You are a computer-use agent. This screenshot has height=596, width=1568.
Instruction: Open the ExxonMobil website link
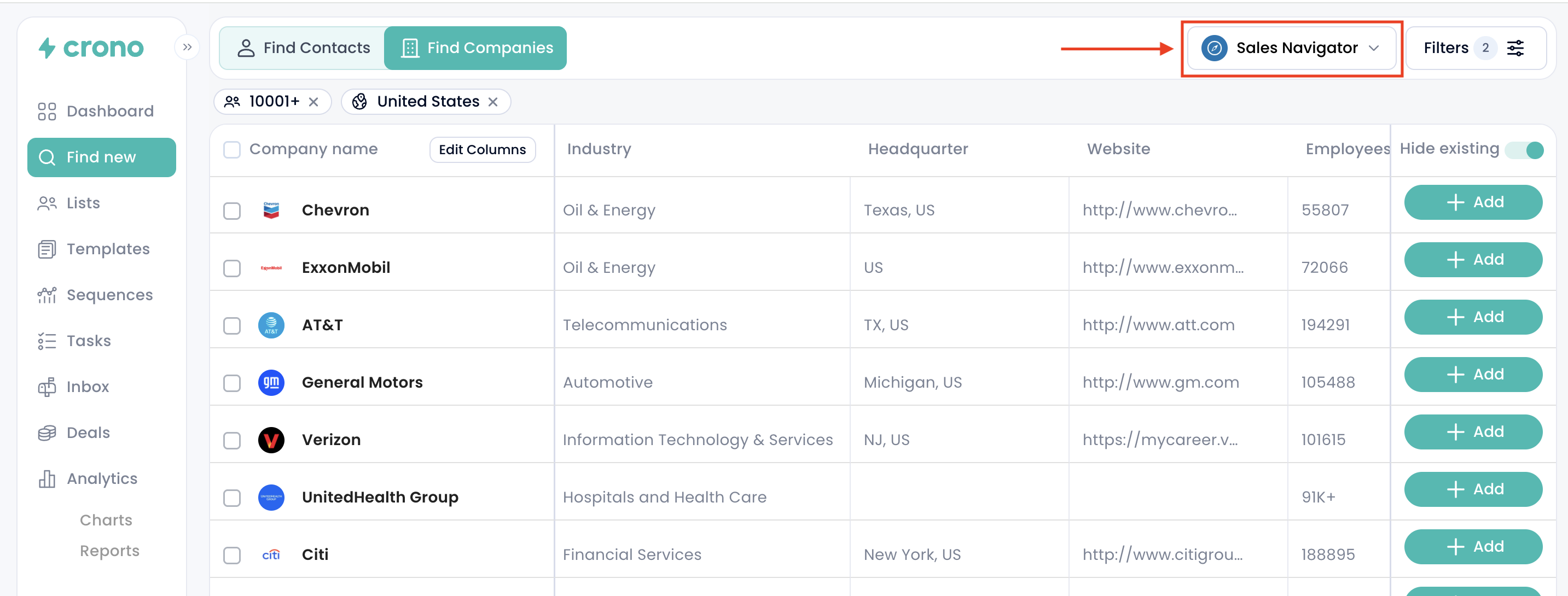coord(1163,267)
